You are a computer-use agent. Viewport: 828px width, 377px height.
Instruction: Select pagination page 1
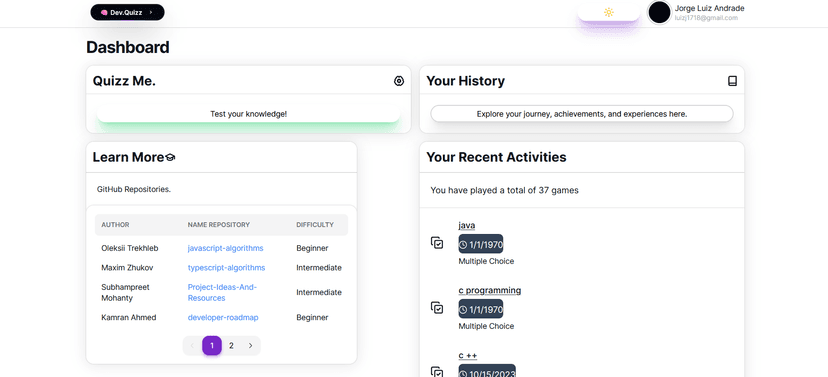point(212,346)
